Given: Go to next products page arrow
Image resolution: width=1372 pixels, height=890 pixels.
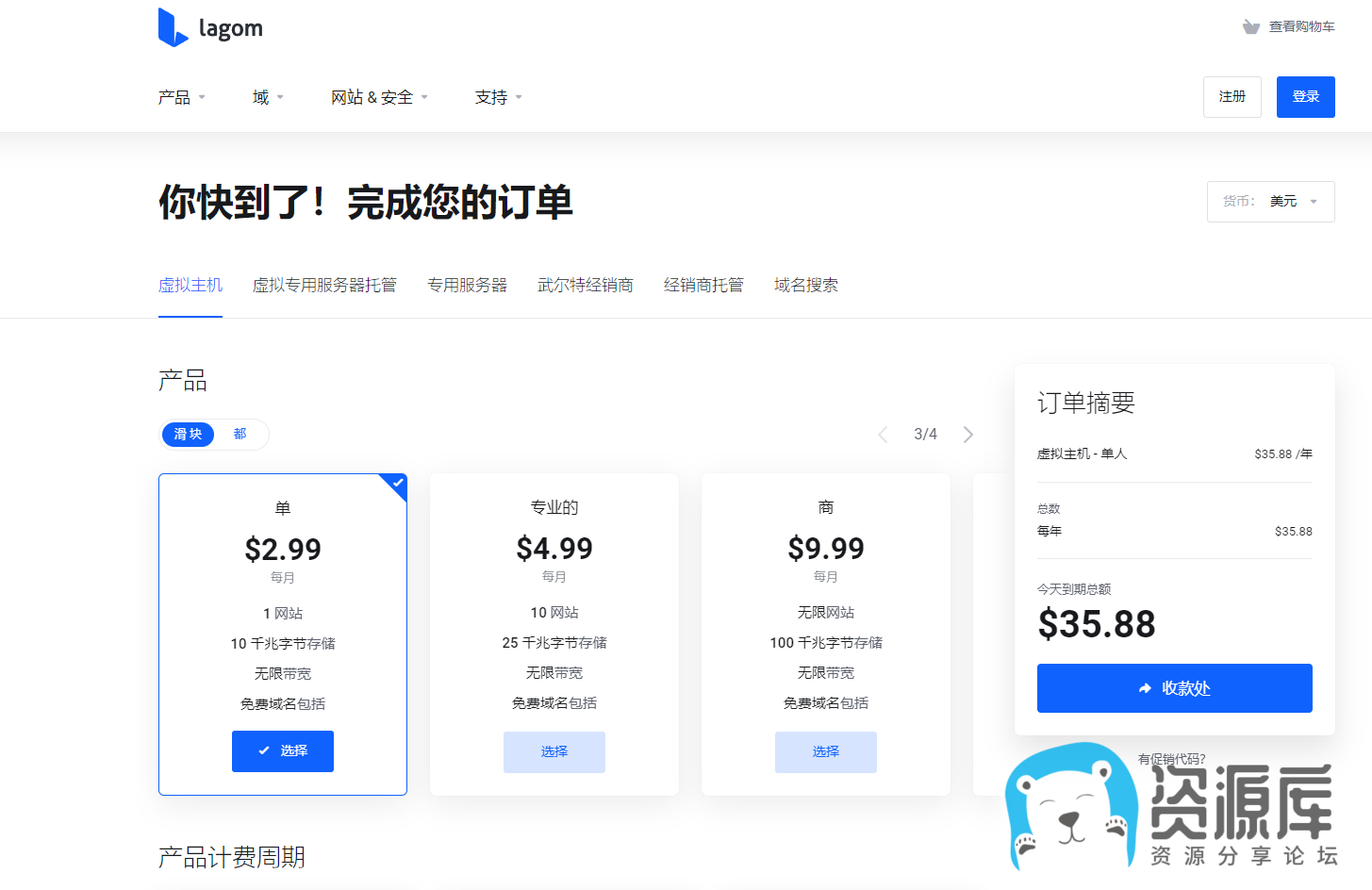Looking at the screenshot, I should tap(968, 435).
